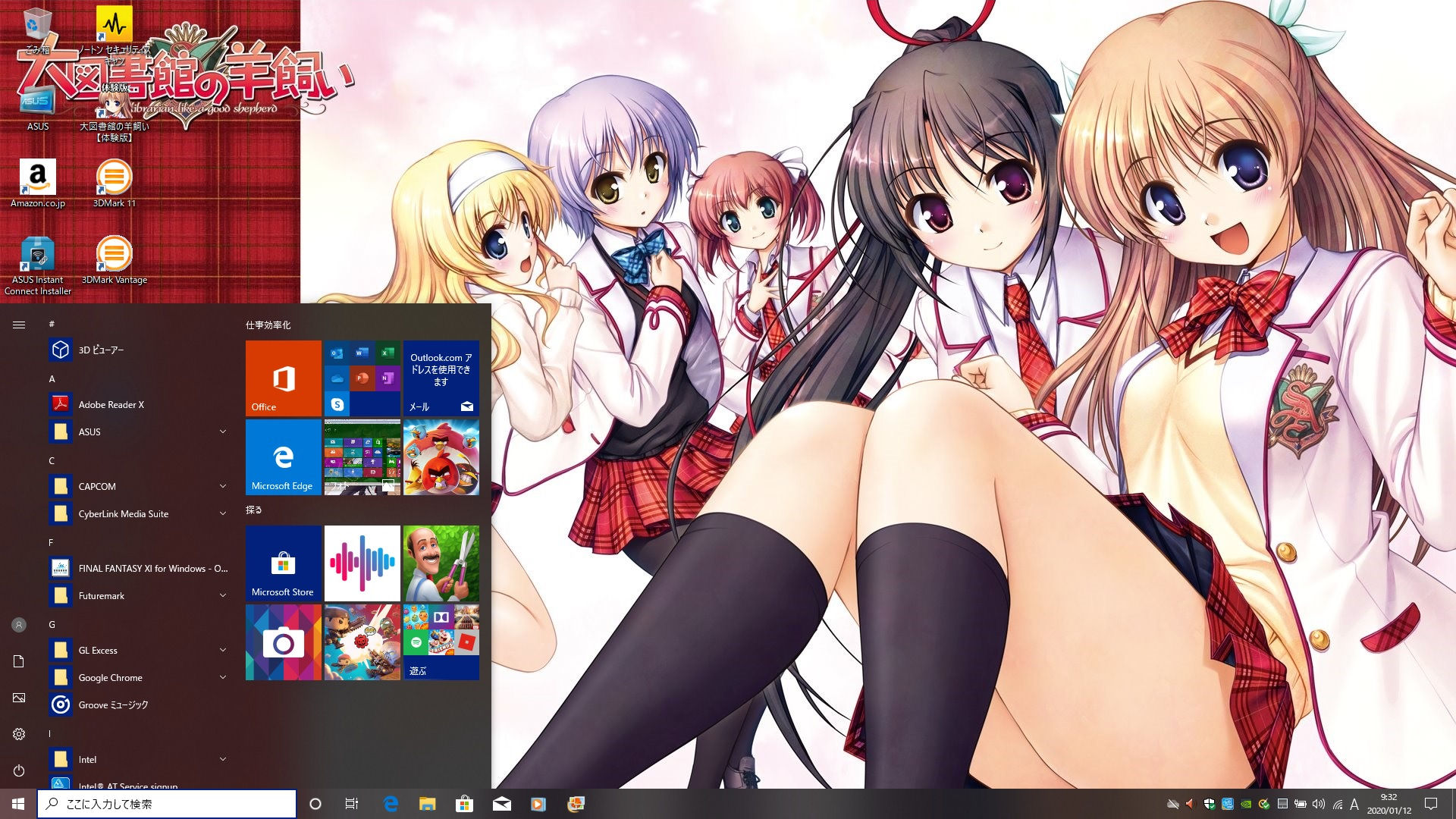1456x819 pixels.
Task: Toggle the IME input mode A indicator
Action: pos(1354,804)
